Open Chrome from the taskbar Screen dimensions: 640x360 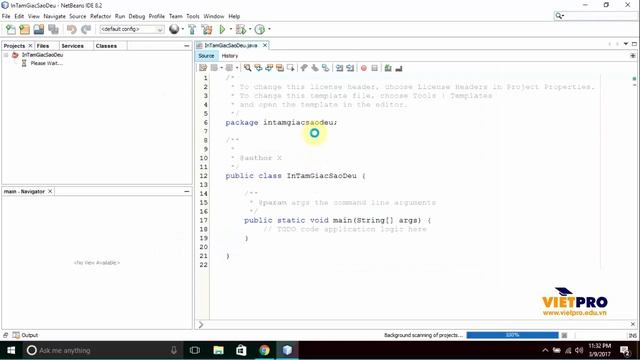point(264,350)
